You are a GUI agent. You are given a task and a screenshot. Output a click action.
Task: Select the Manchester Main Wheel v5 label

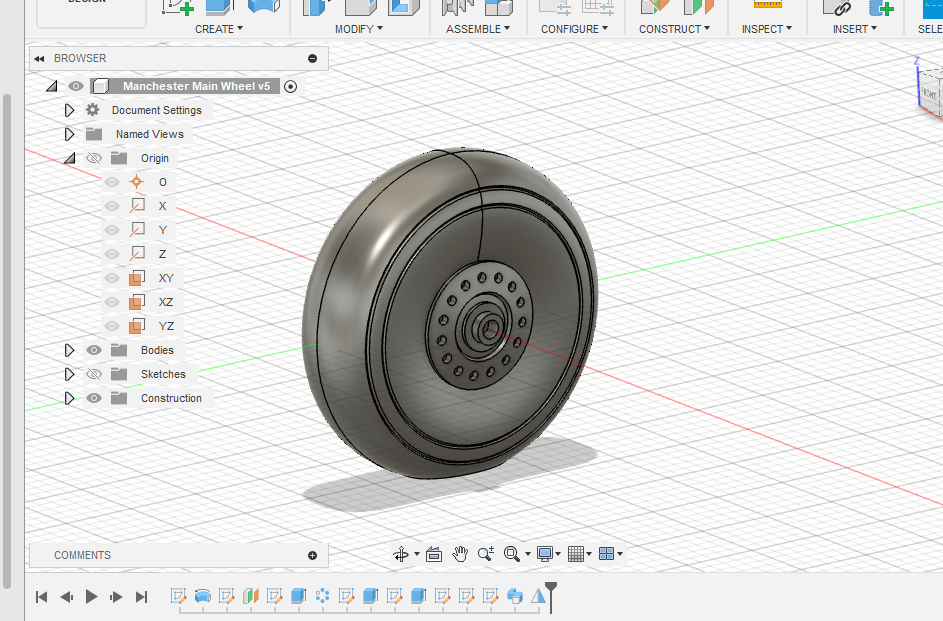point(197,86)
